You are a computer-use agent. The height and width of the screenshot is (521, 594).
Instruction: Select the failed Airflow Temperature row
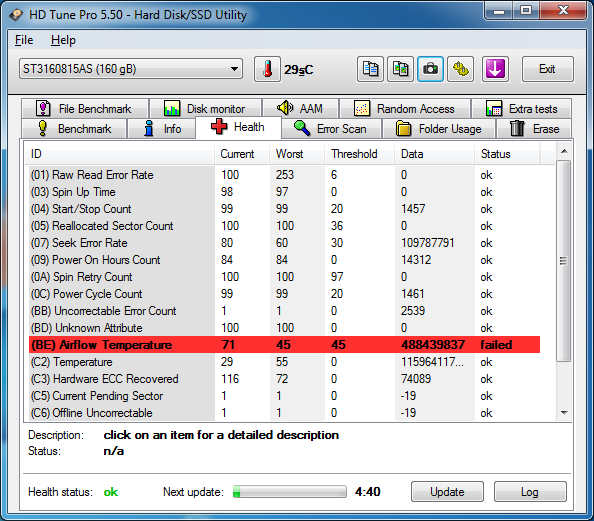(x=284, y=344)
